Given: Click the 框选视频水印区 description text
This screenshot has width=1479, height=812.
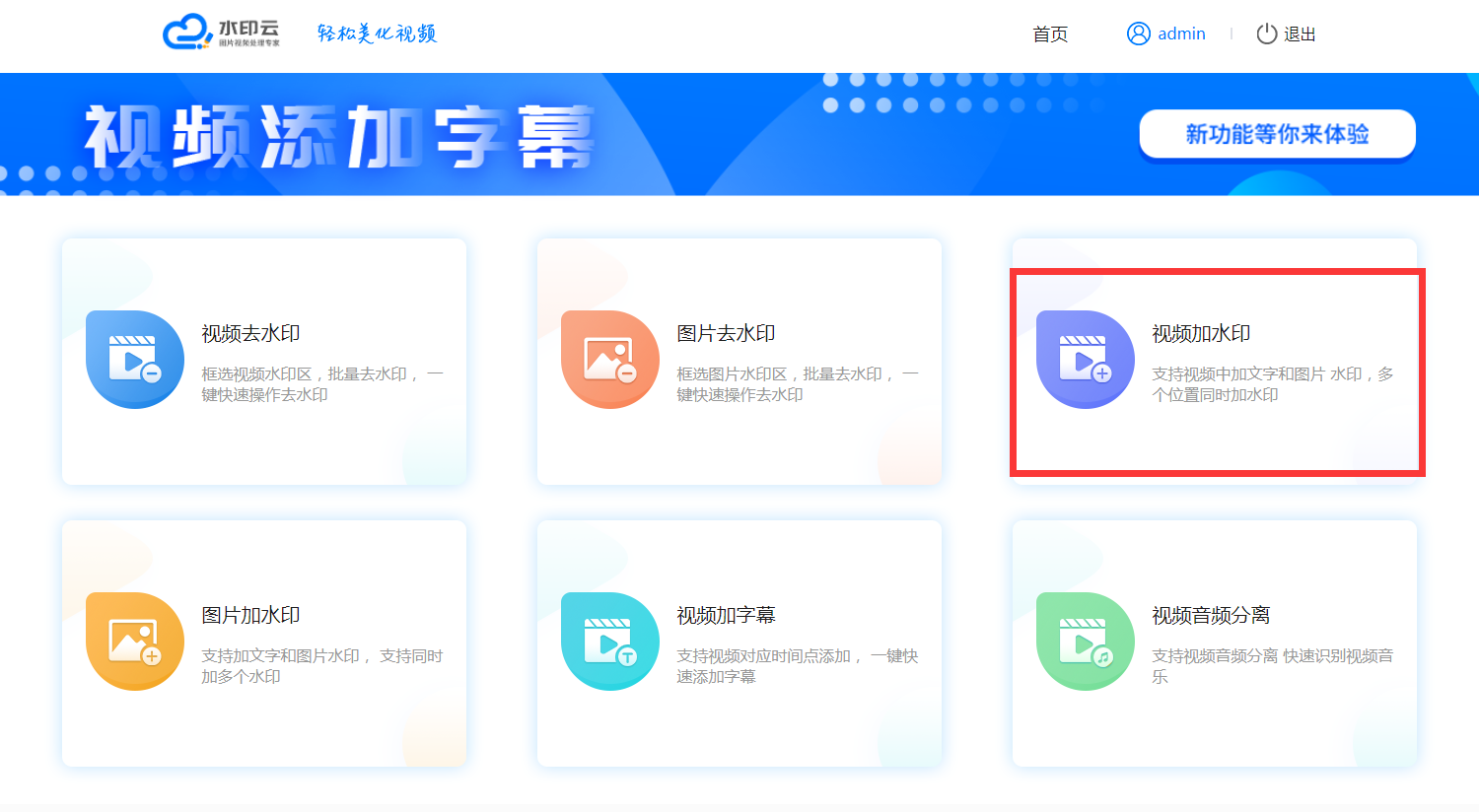Looking at the screenshot, I should coord(322,384).
